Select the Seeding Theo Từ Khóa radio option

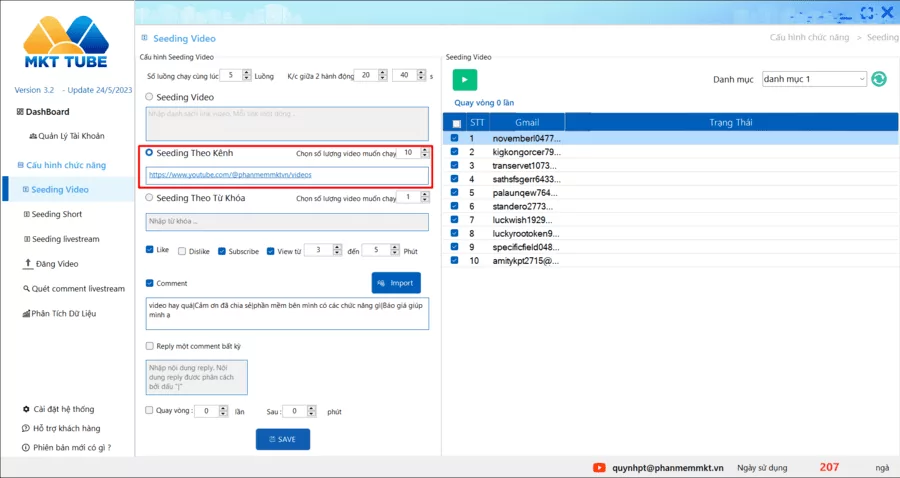click(149, 197)
